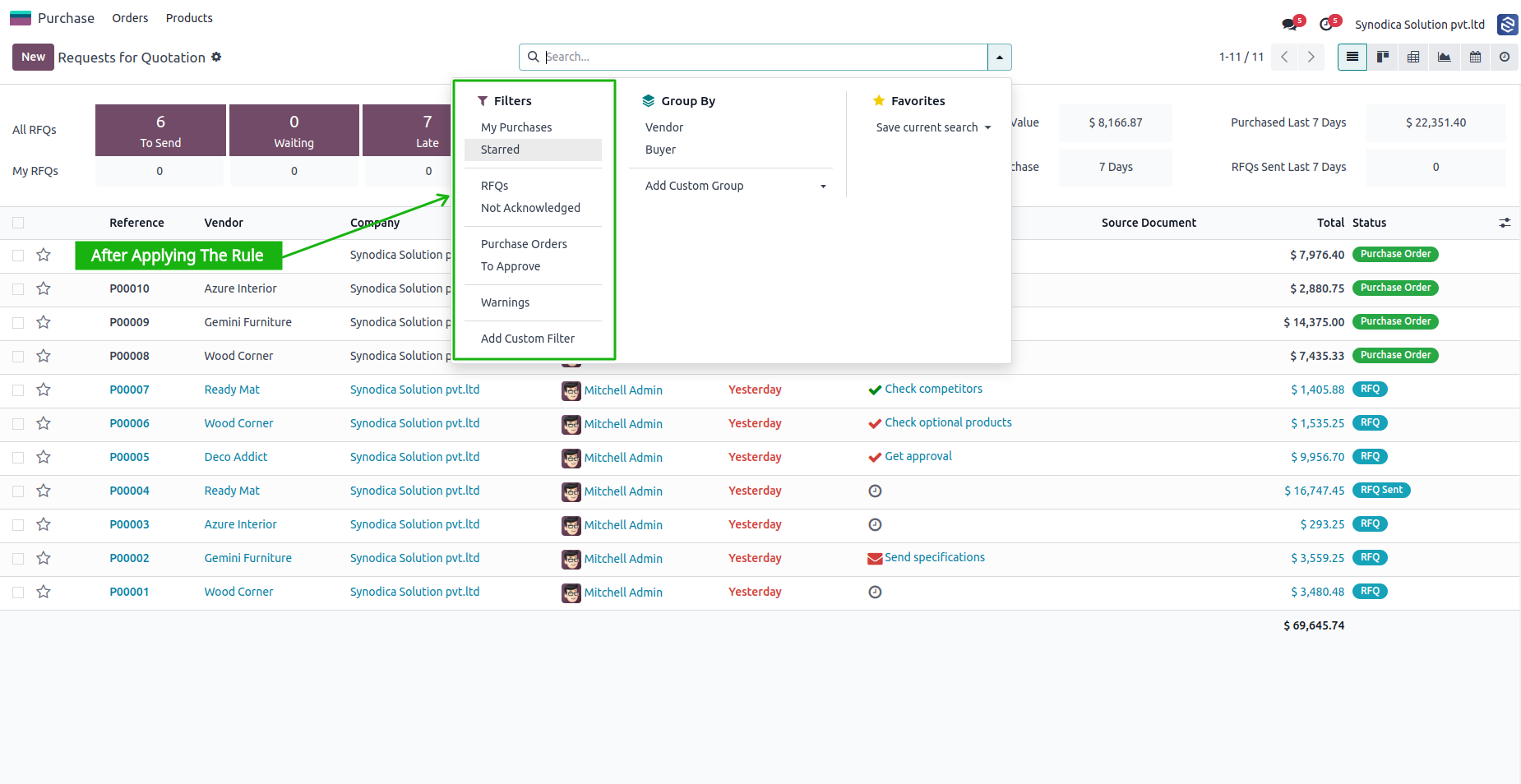The height and width of the screenshot is (784, 1521).
Task: Switch to Kanban view icon
Action: pyautogui.click(x=1383, y=57)
